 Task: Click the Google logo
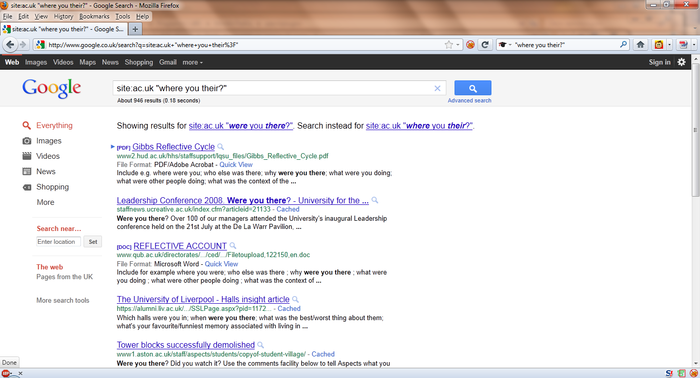(x=51, y=88)
